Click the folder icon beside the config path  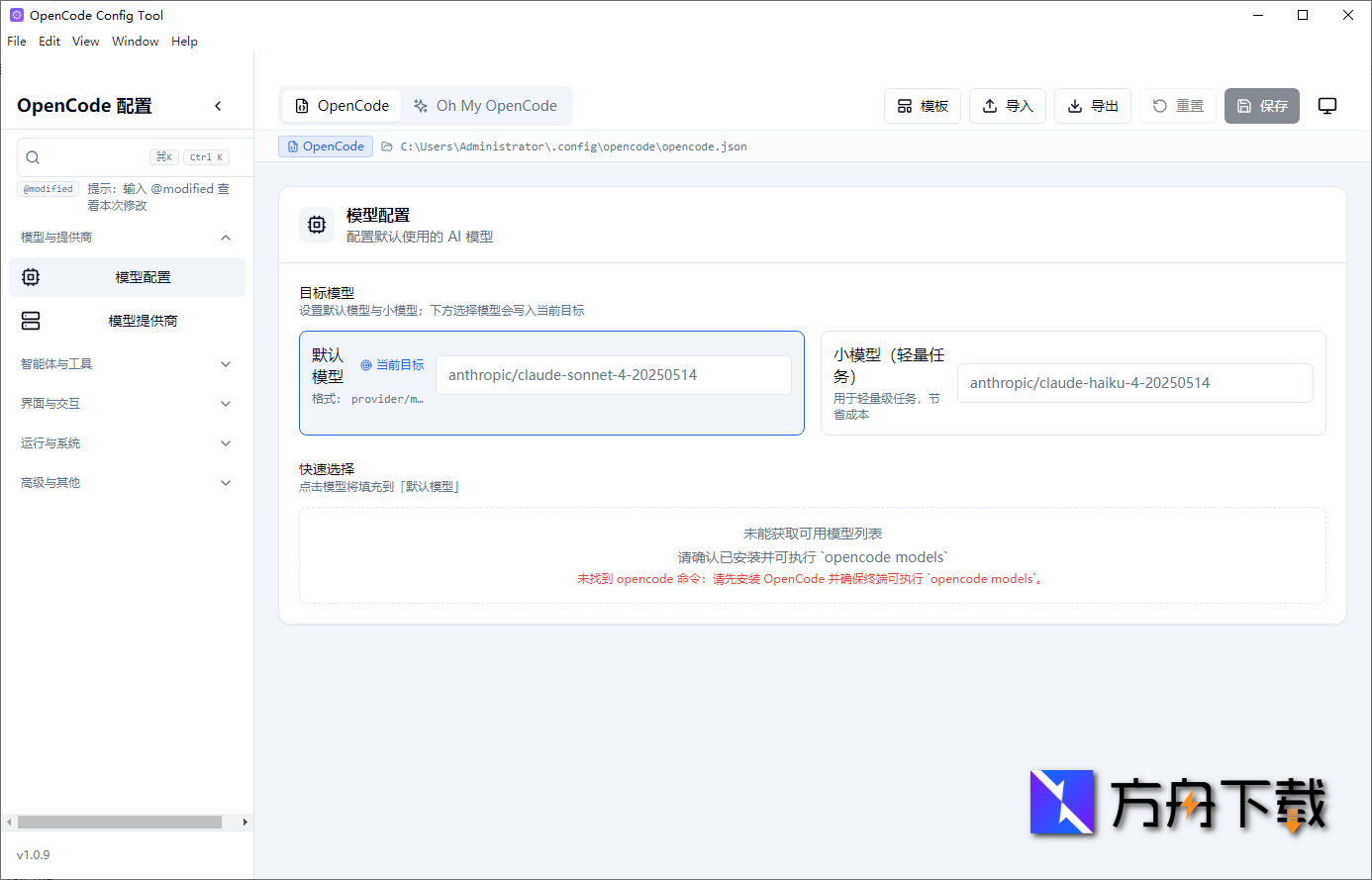pos(387,146)
